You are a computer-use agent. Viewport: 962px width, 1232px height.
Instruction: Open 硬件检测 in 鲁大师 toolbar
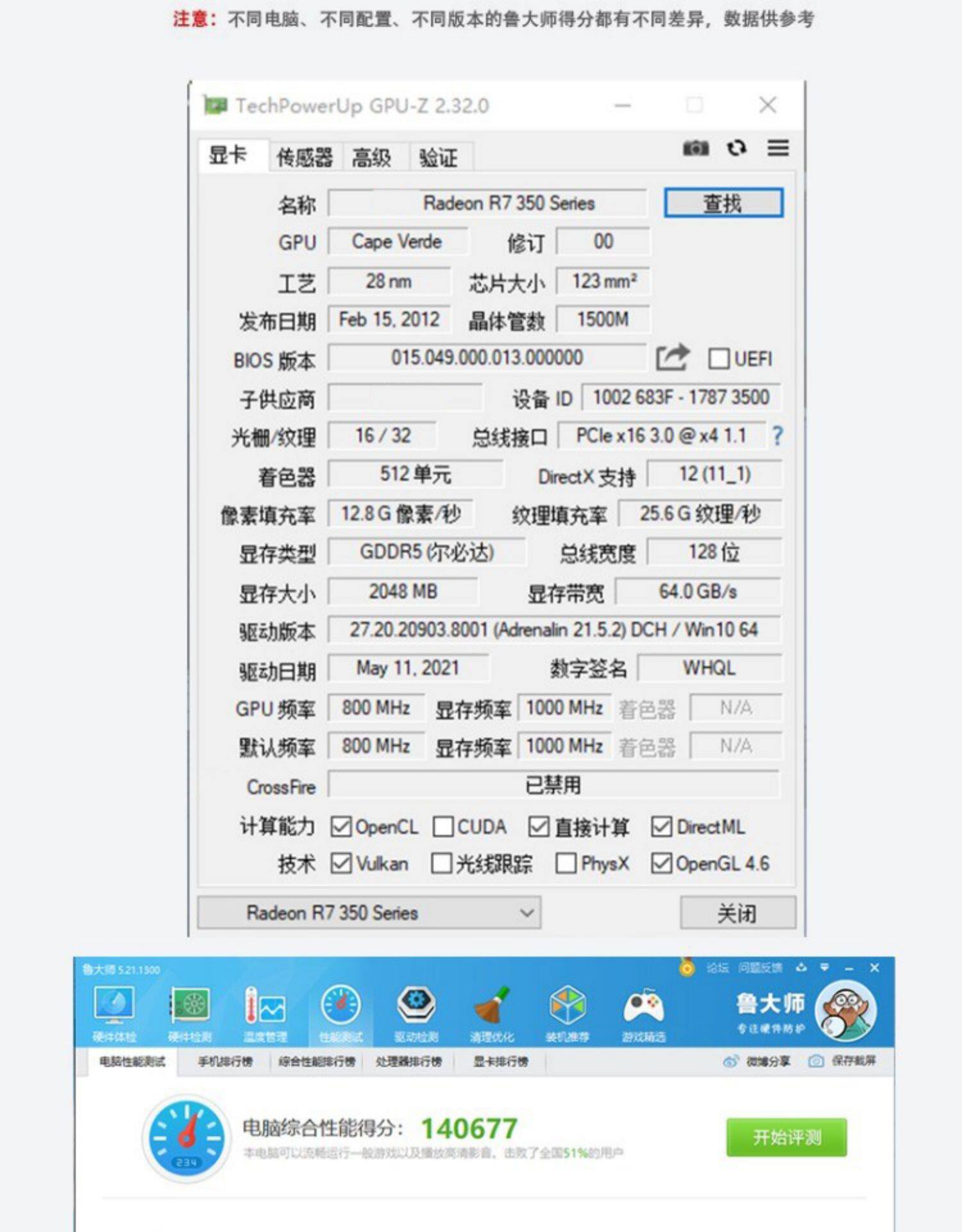(189, 1013)
